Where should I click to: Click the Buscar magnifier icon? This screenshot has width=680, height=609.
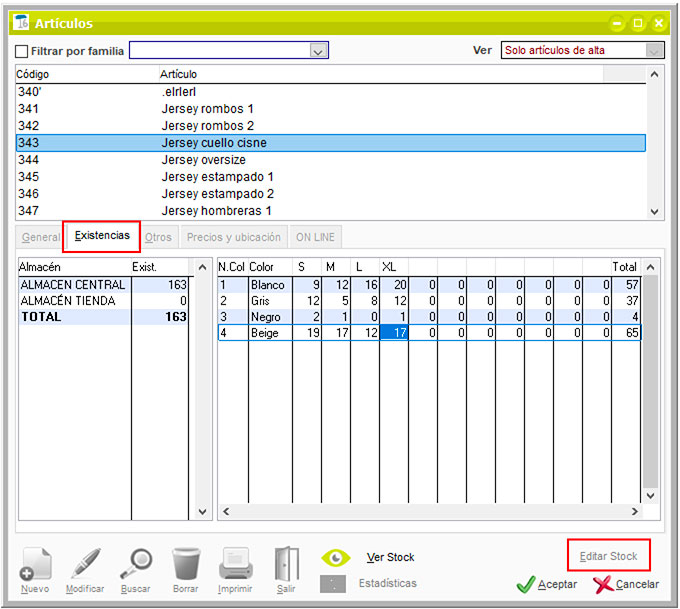(x=136, y=563)
